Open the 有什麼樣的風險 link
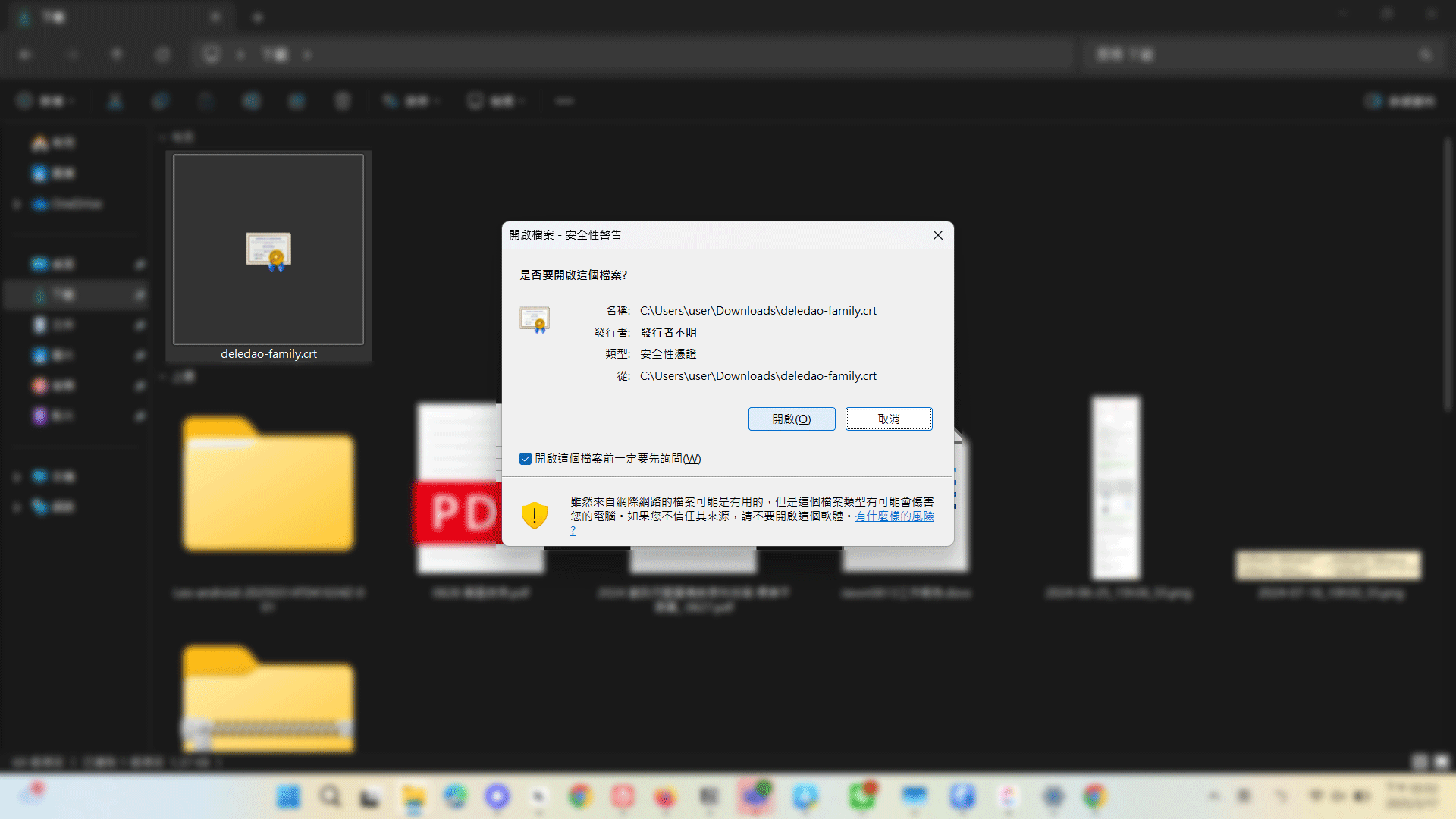The width and height of the screenshot is (1456, 819). click(x=894, y=516)
